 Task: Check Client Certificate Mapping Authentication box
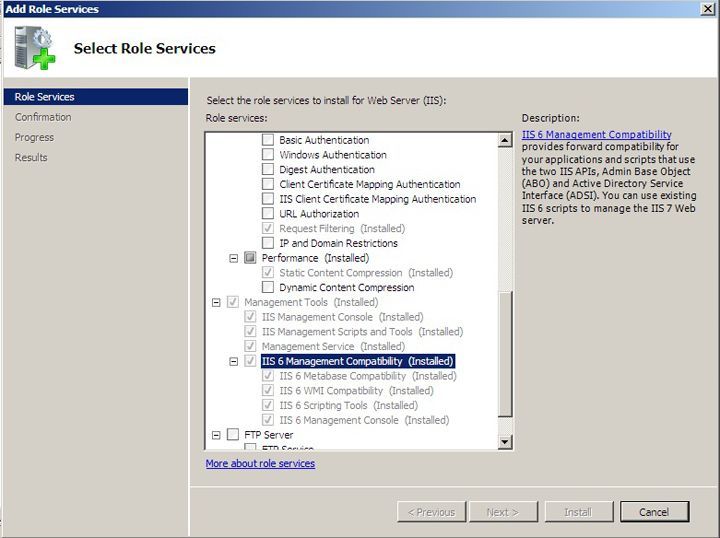click(268, 184)
